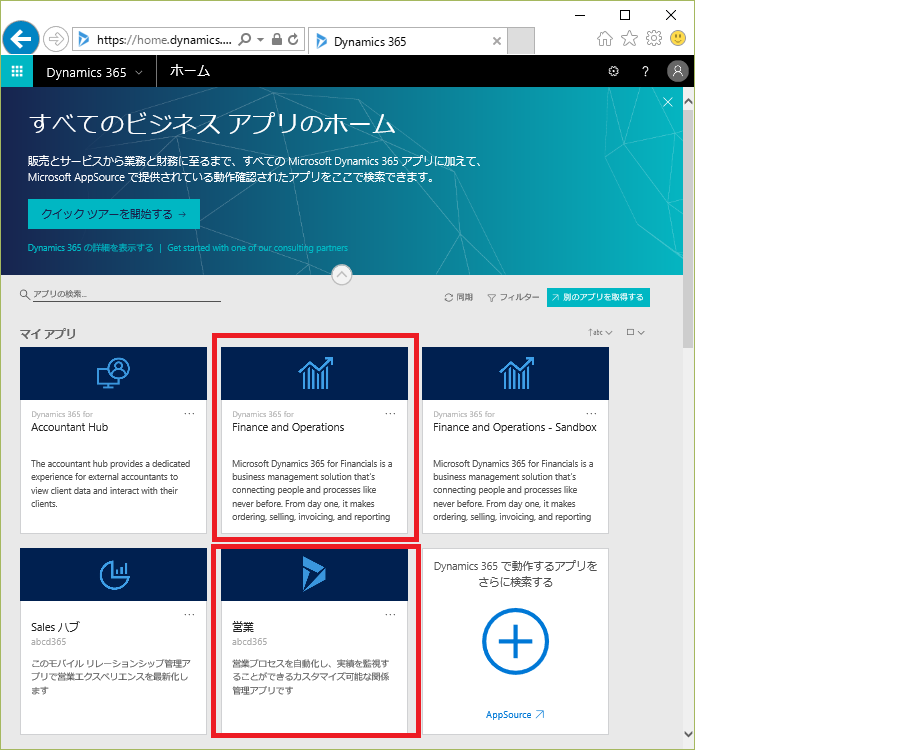Expand the Dynamics 365 header dropdown

click(x=139, y=73)
